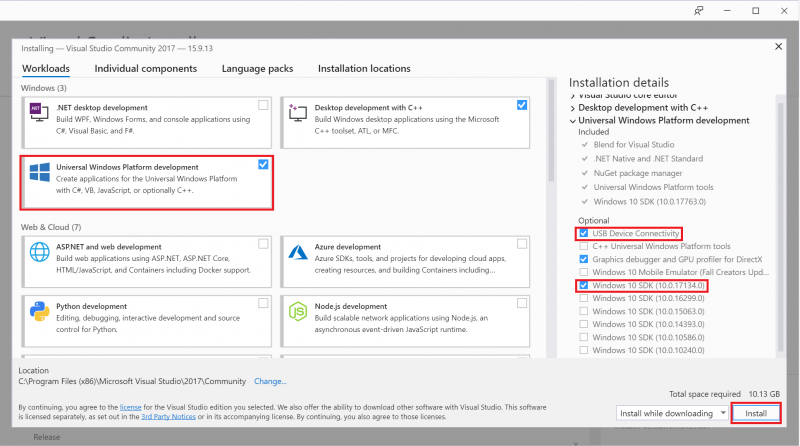Click the Total space required 10.13 GB value

click(764, 394)
